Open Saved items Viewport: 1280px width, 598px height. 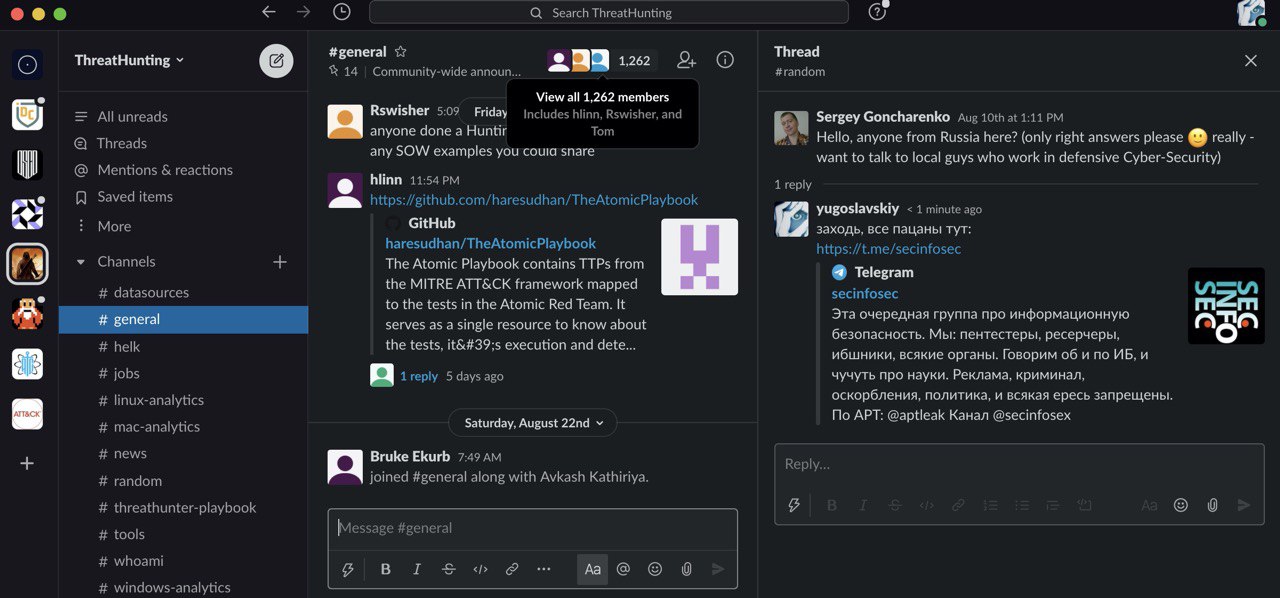[x=134, y=197]
